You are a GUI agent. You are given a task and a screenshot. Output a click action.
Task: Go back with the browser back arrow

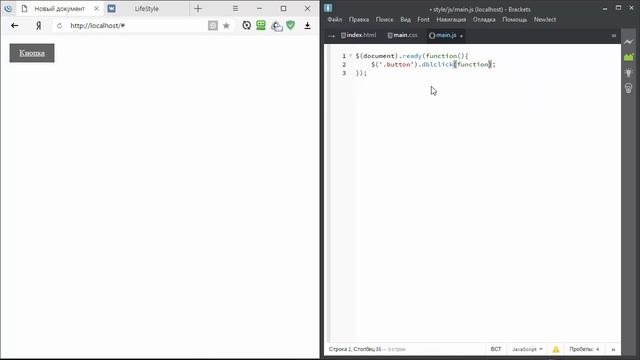(15, 26)
